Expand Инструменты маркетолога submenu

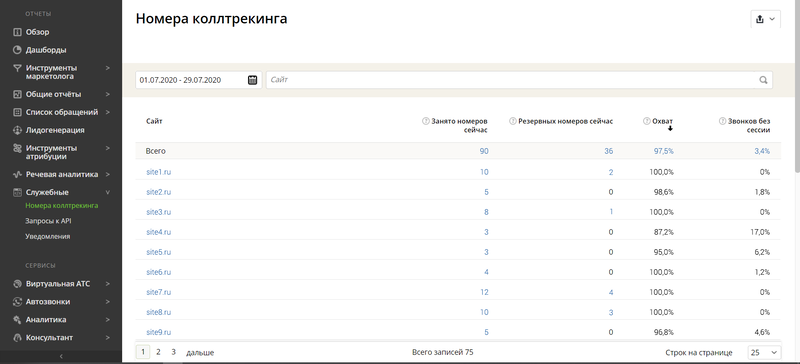coord(108,68)
